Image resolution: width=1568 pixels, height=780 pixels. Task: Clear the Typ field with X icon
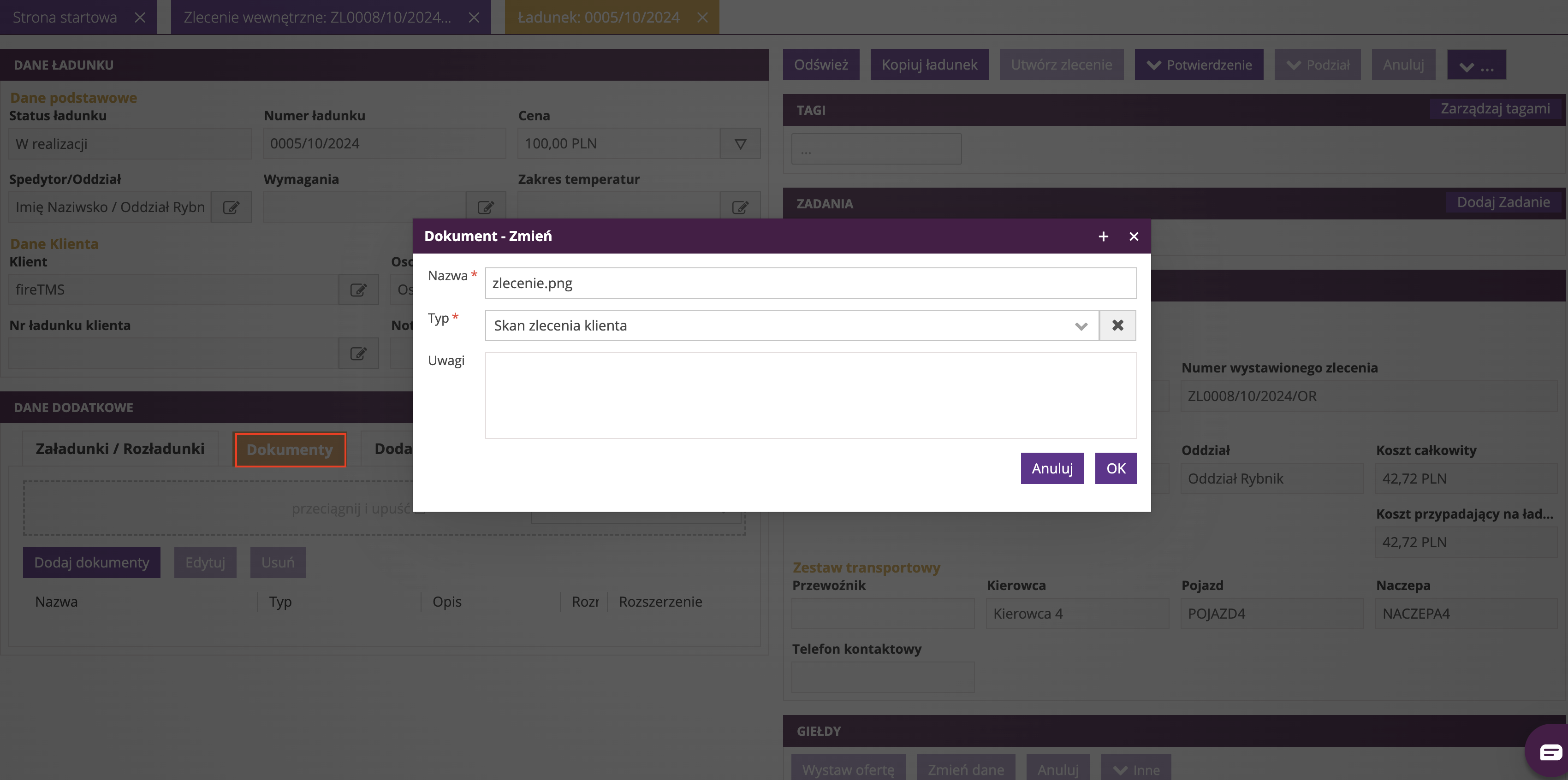tap(1117, 325)
